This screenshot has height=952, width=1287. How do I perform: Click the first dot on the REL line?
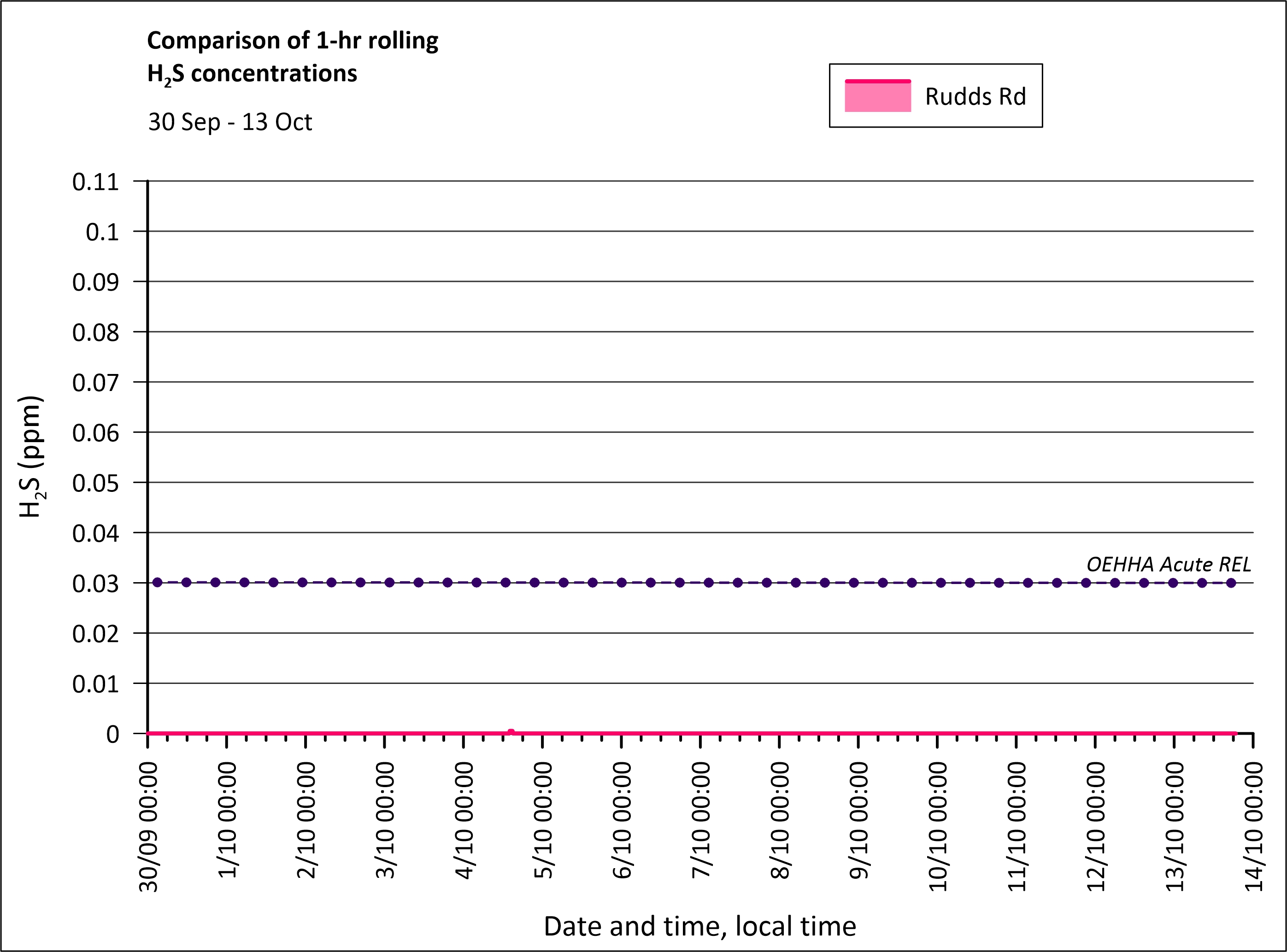point(158,583)
